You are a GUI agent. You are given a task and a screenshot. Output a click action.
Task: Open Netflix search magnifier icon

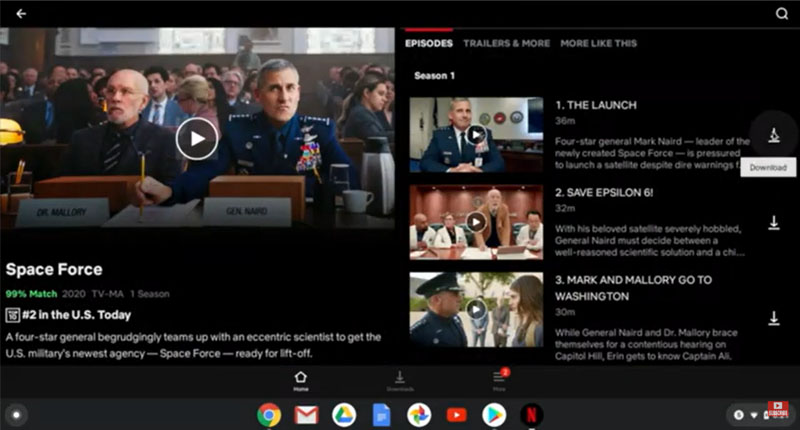(x=782, y=14)
